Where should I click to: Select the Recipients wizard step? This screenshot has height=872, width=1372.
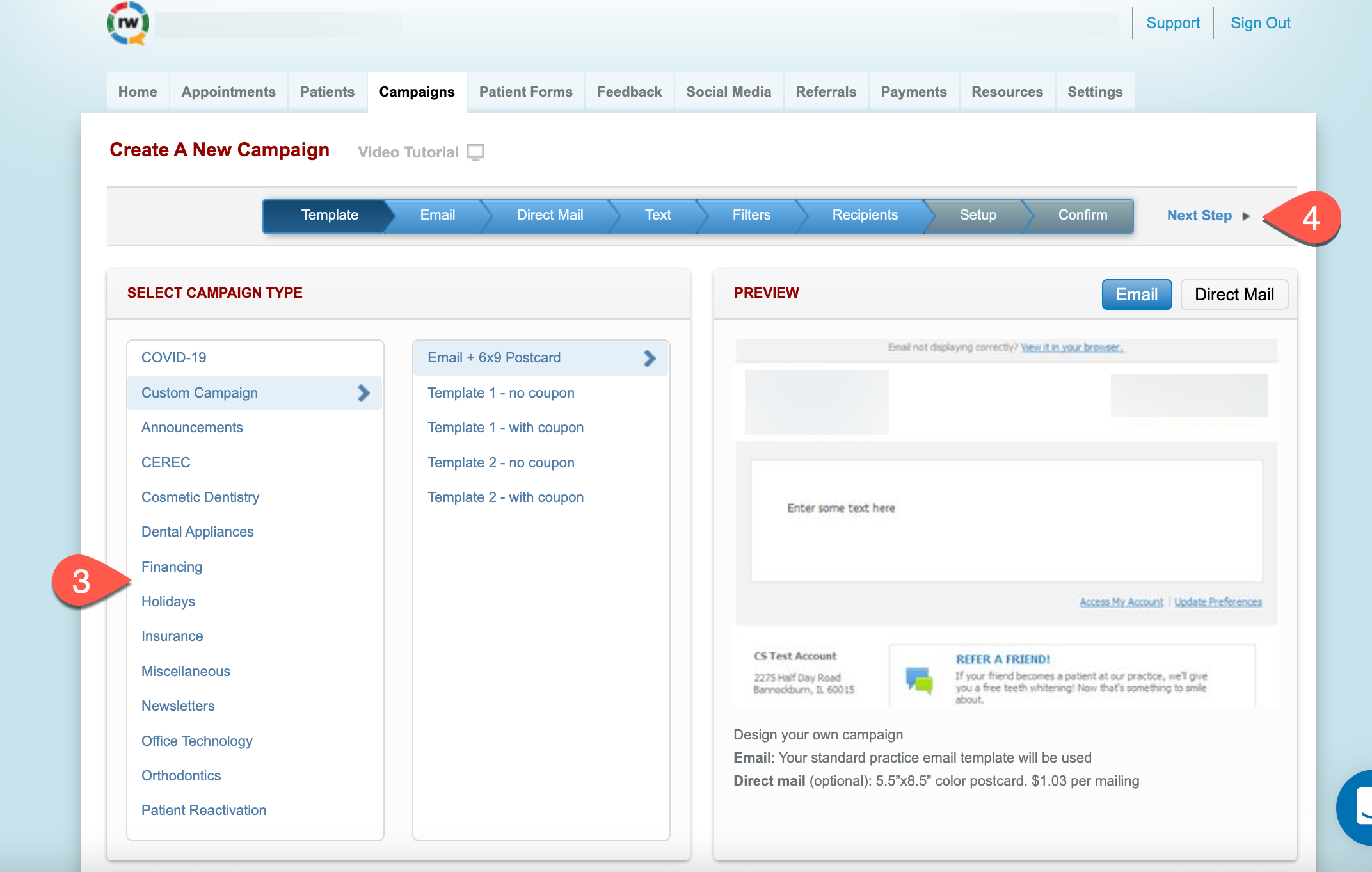click(865, 216)
